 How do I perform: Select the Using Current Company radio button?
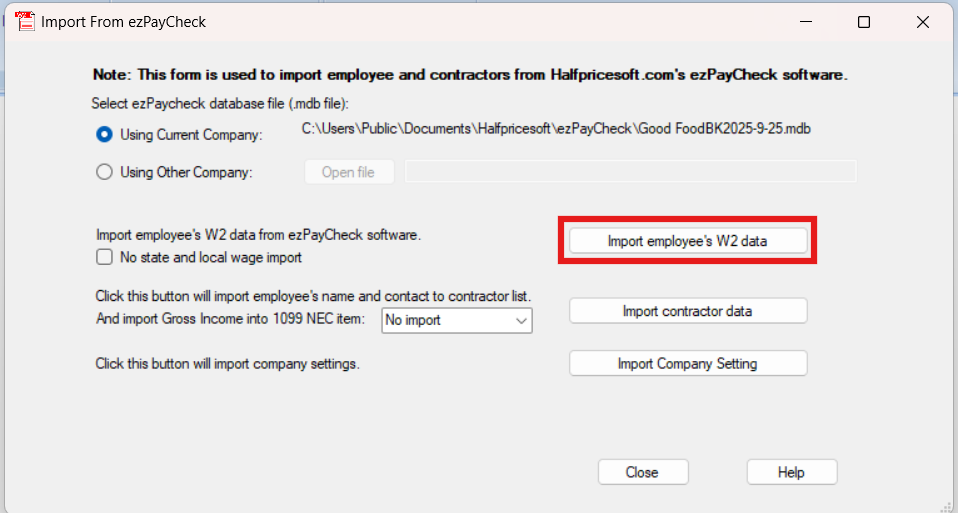point(104,134)
